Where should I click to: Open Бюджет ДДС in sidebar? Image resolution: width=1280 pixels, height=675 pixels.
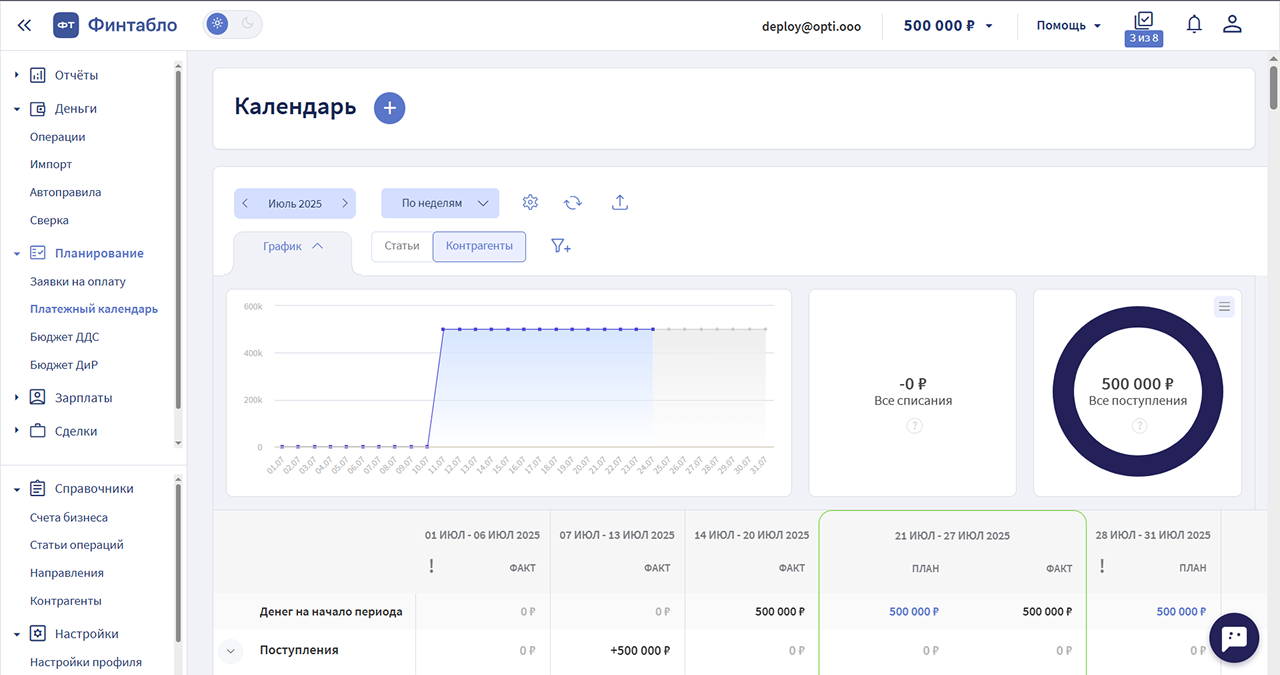pos(64,337)
